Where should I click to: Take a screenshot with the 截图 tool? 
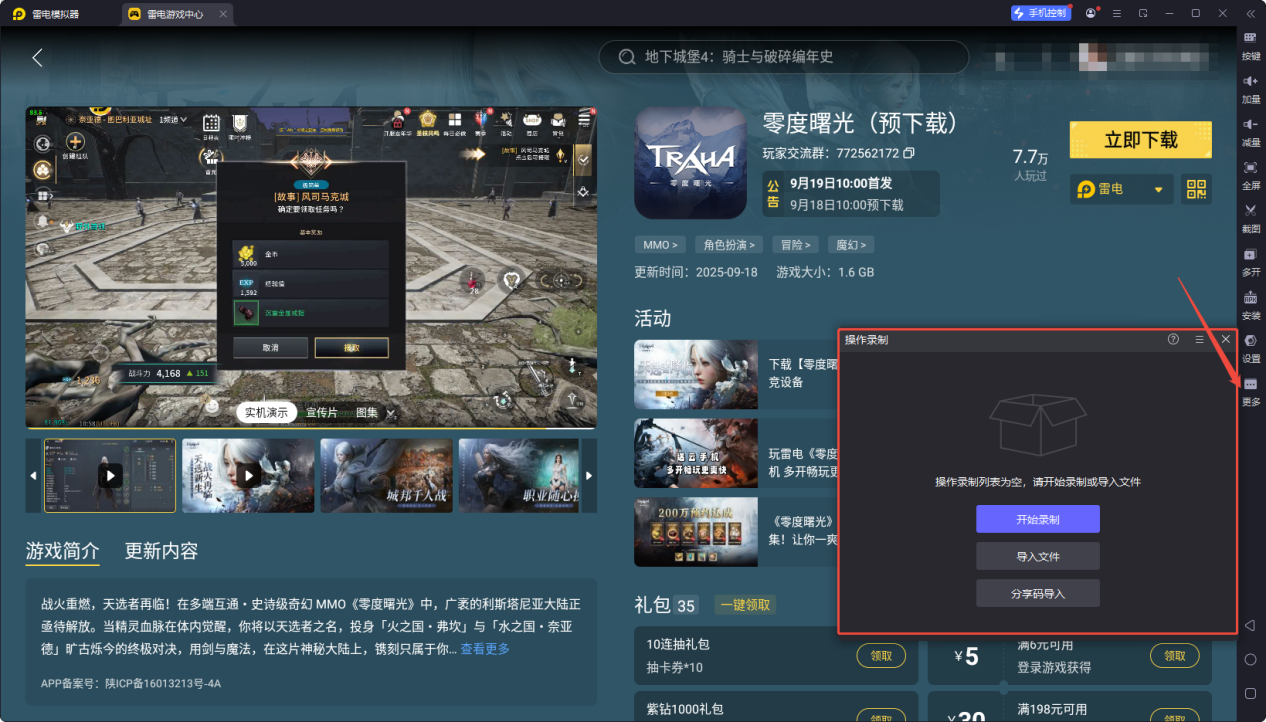pyautogui.click(x=1249, y=220)
